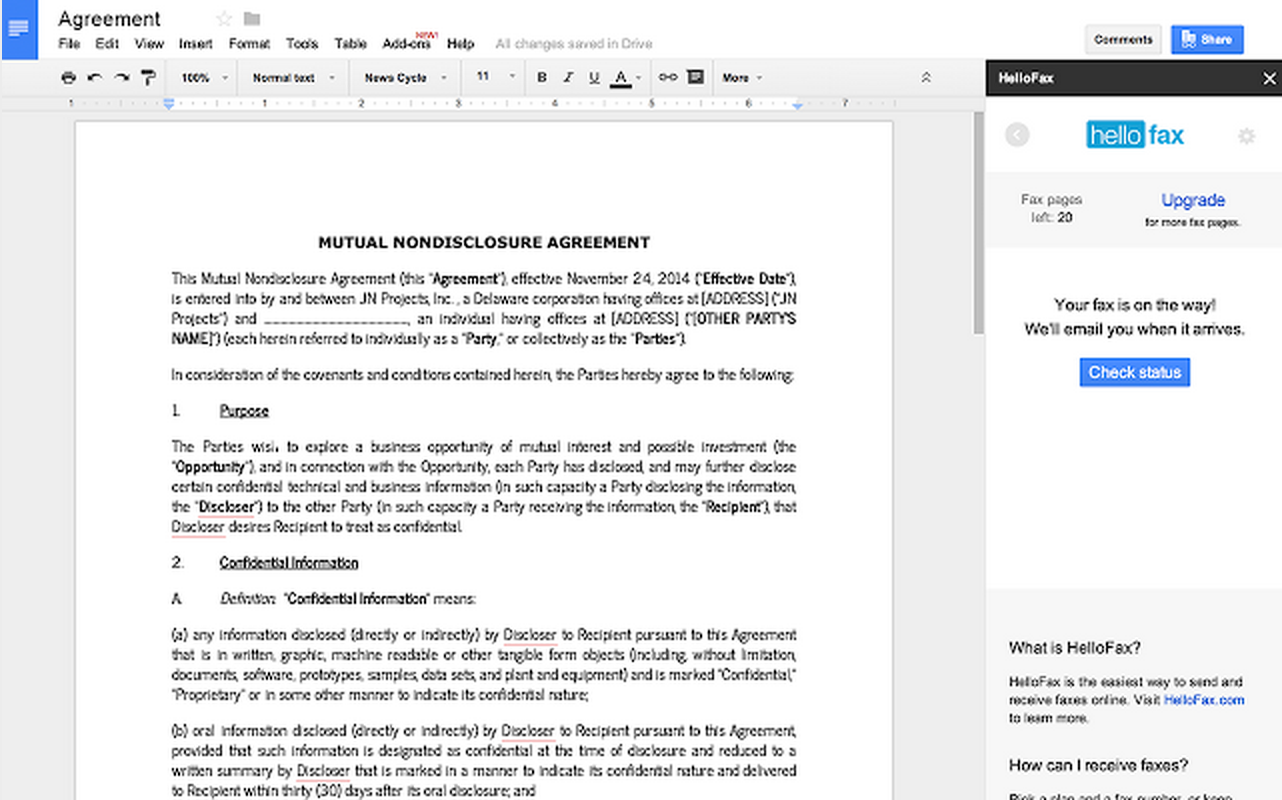Click the 'Confidential Information' section heading
Image resolution: width=1282 pixels, height=800 pixels.
289,563
